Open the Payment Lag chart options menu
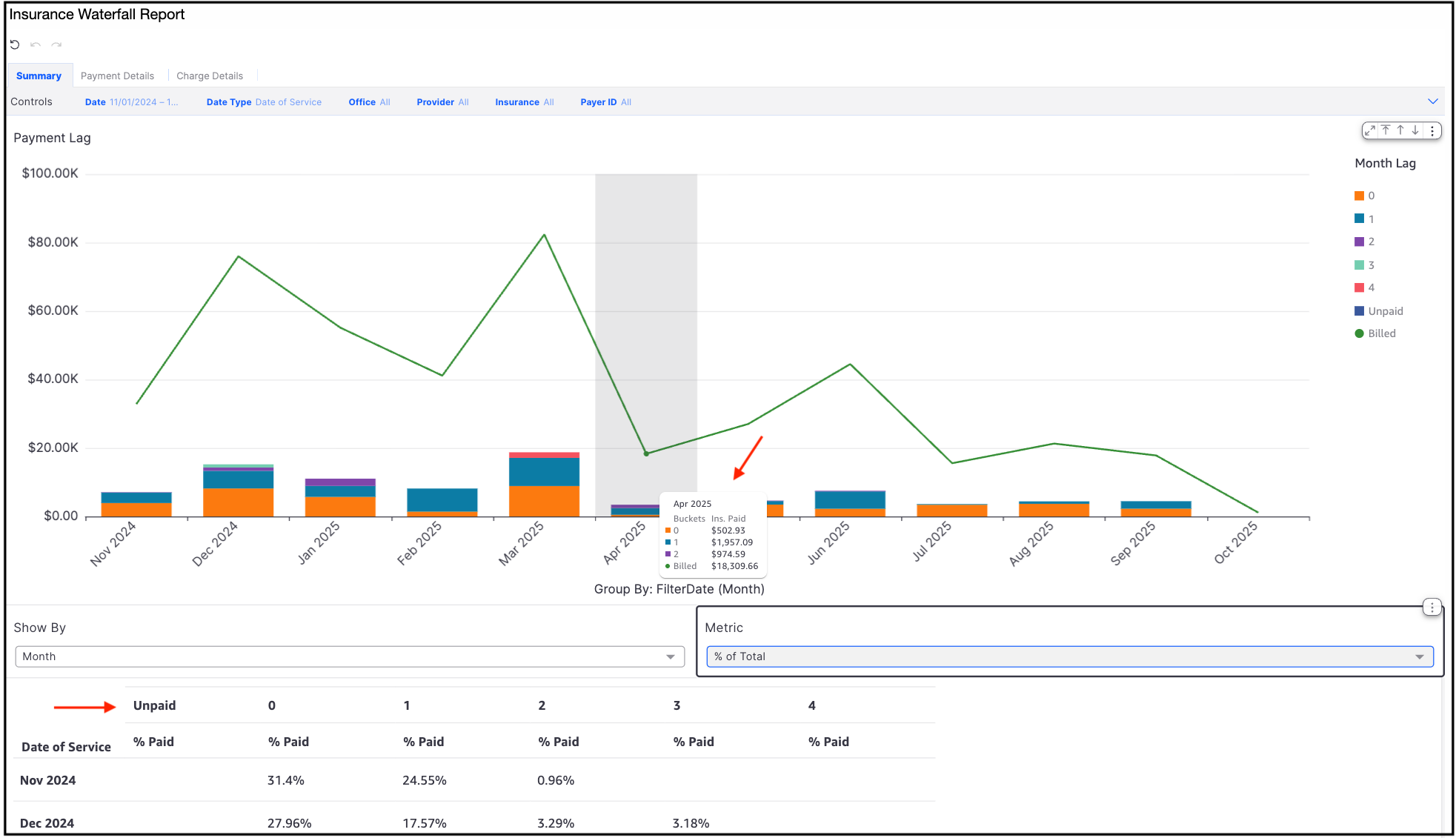Screen dimensions: 1456x838 1432,130
